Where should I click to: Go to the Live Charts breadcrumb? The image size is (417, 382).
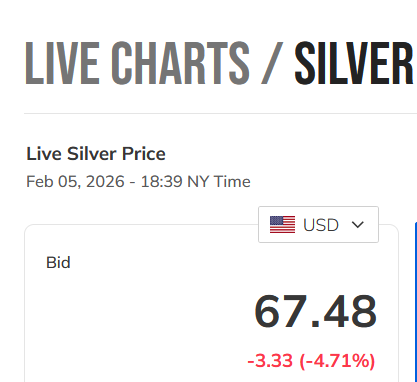137,63
